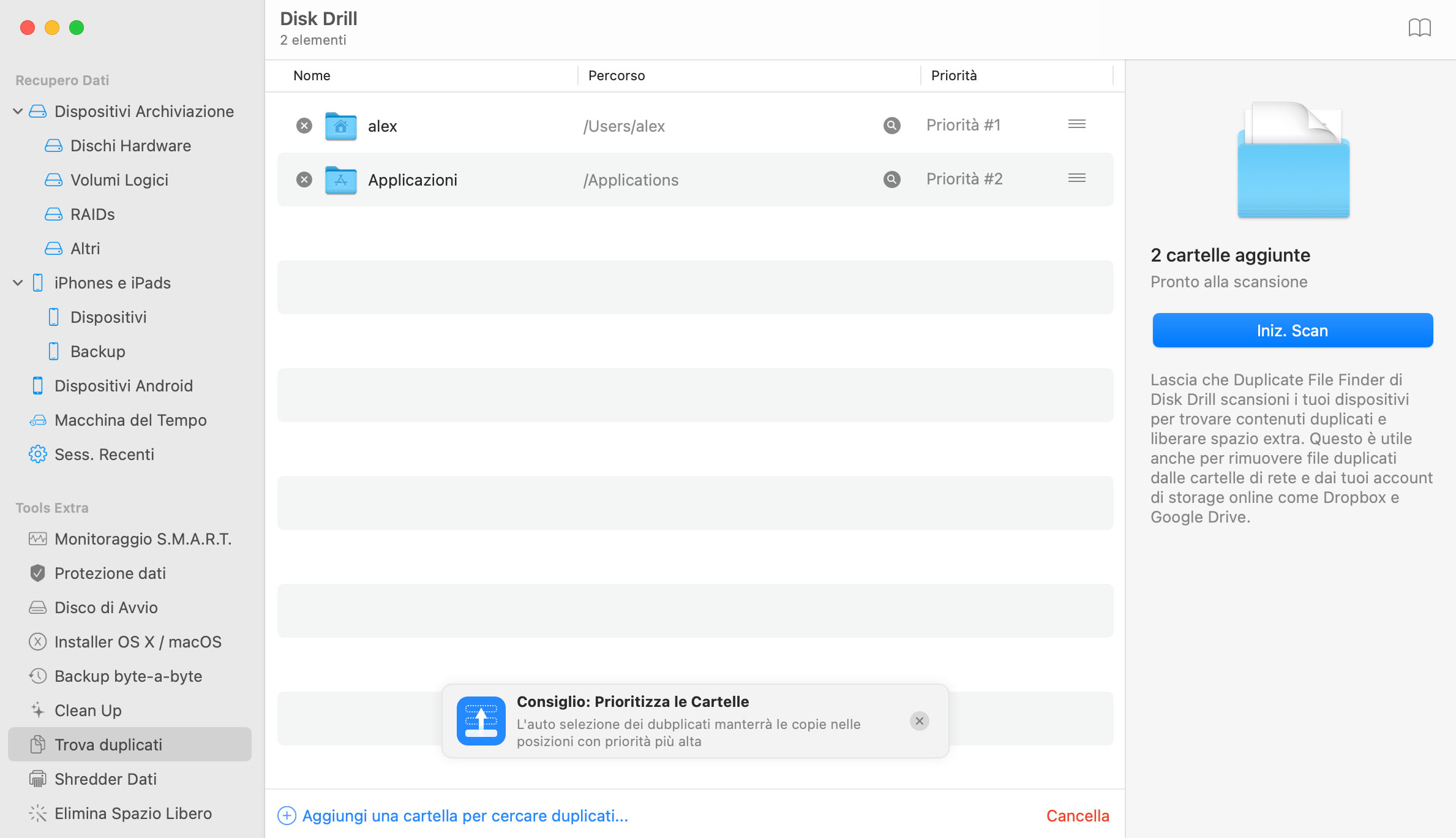The image size is (1456, 838).
Task: Start the scan with Iniz. Scan
Action: tap(1293, 331)
